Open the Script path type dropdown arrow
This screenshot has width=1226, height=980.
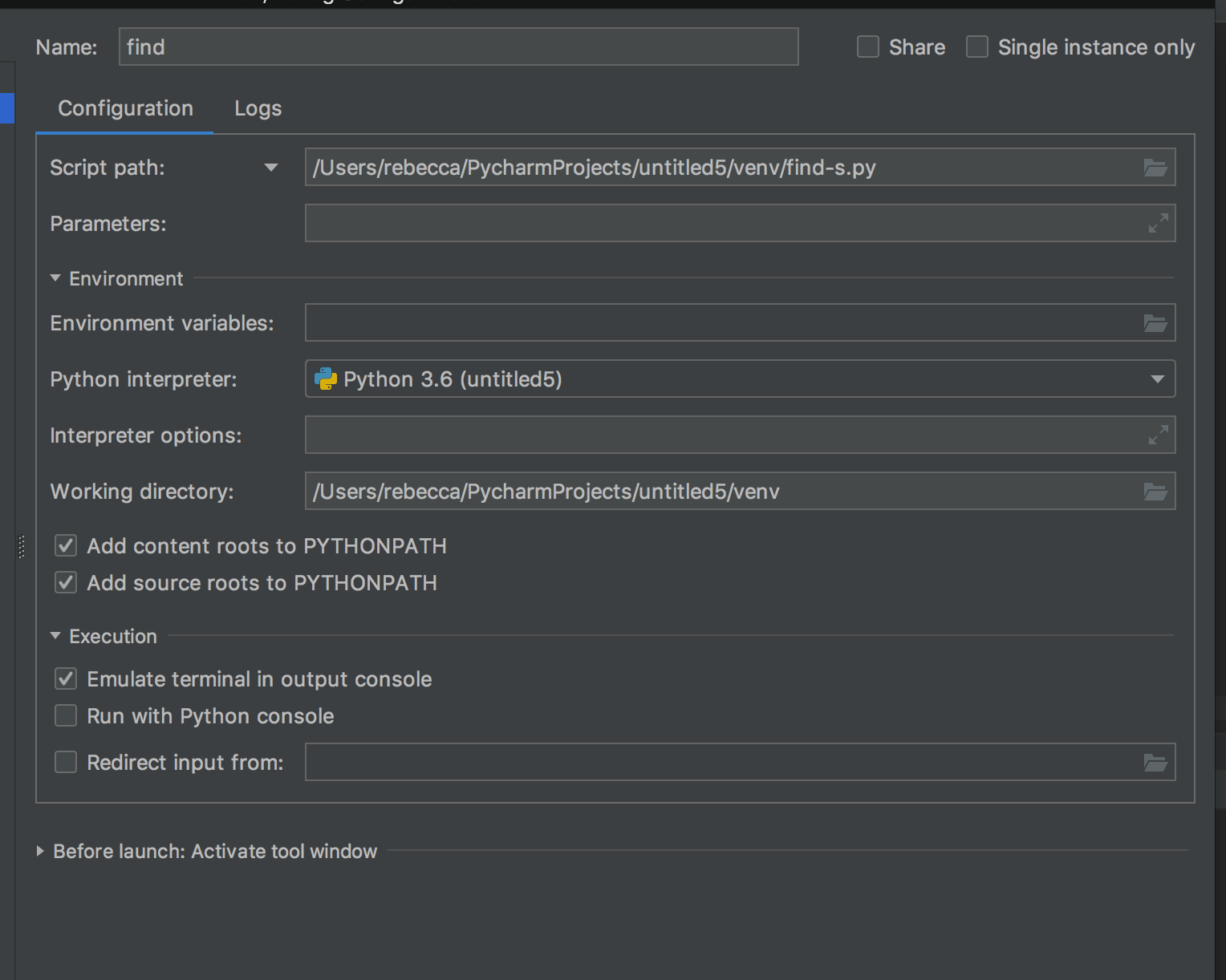[x=271, y=168]
